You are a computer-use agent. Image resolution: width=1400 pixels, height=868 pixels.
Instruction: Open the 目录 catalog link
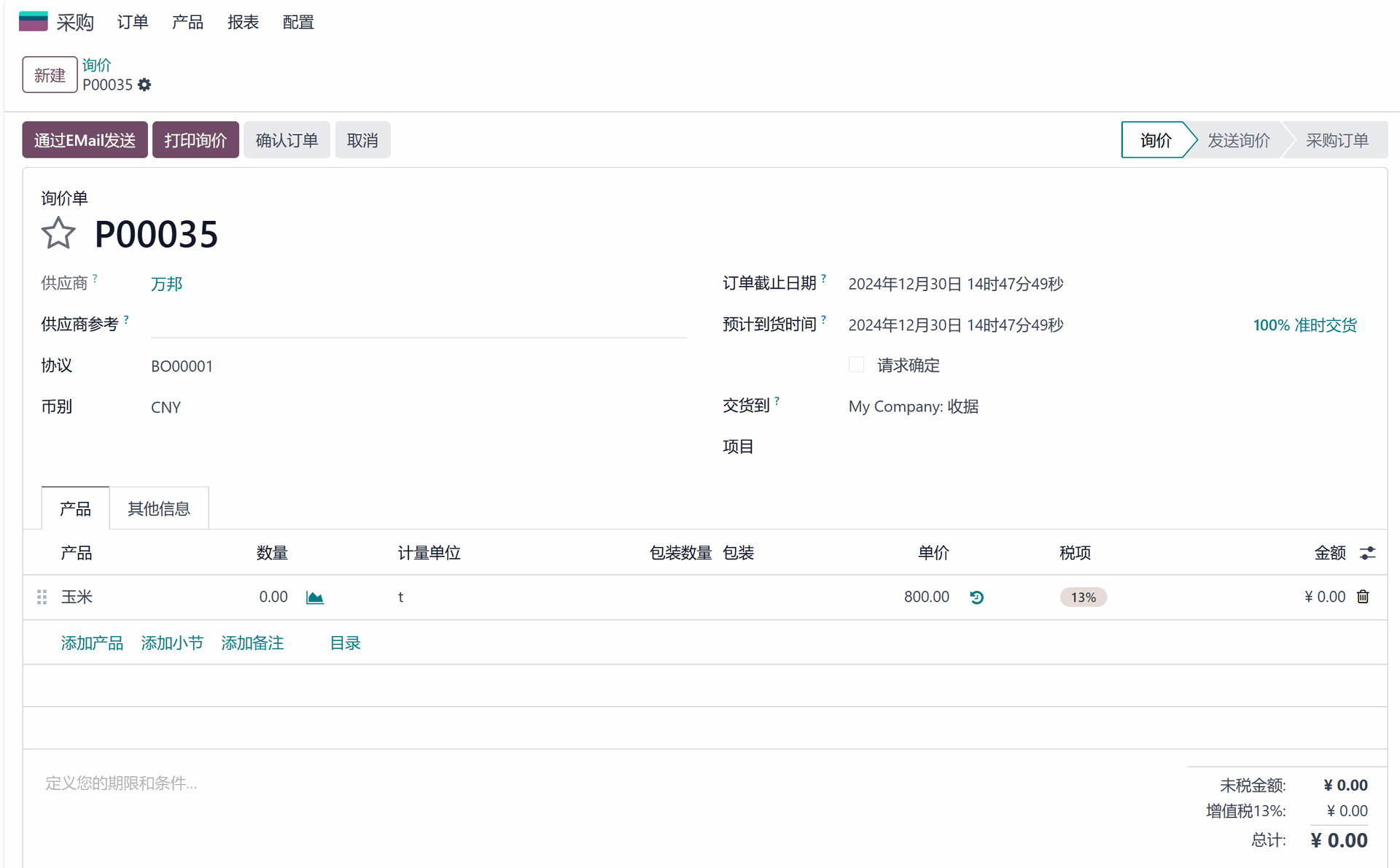click(345, 643)
